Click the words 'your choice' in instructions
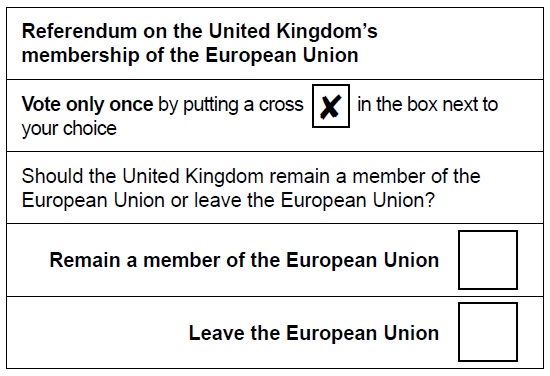 (x=69, y=129)
